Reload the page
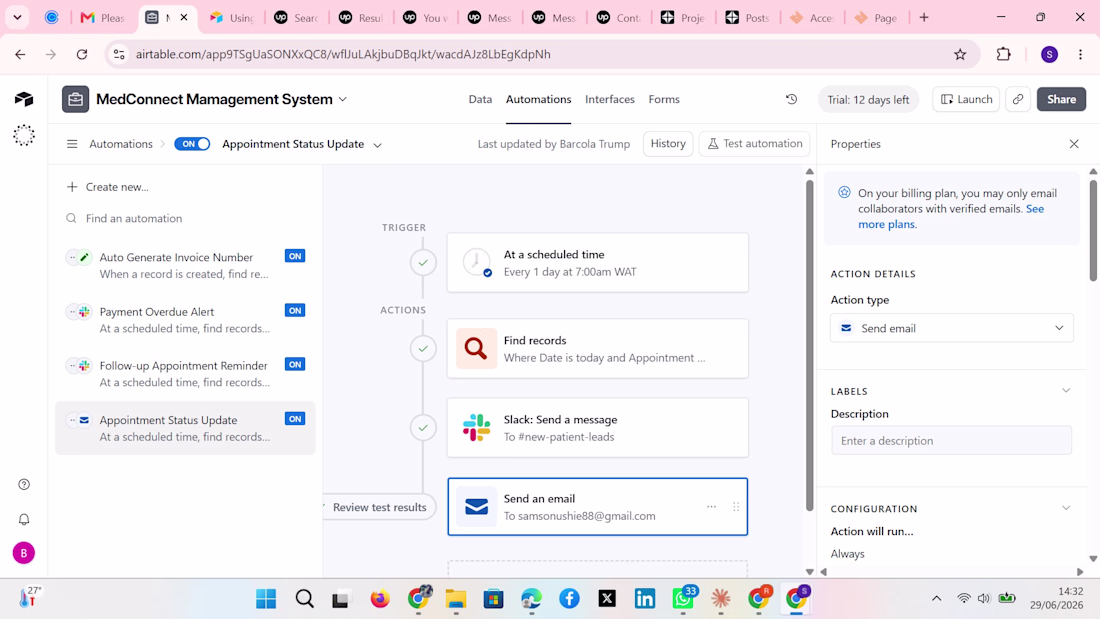The height and width of the screenshot is (619, 1100). tap(82, 54)
